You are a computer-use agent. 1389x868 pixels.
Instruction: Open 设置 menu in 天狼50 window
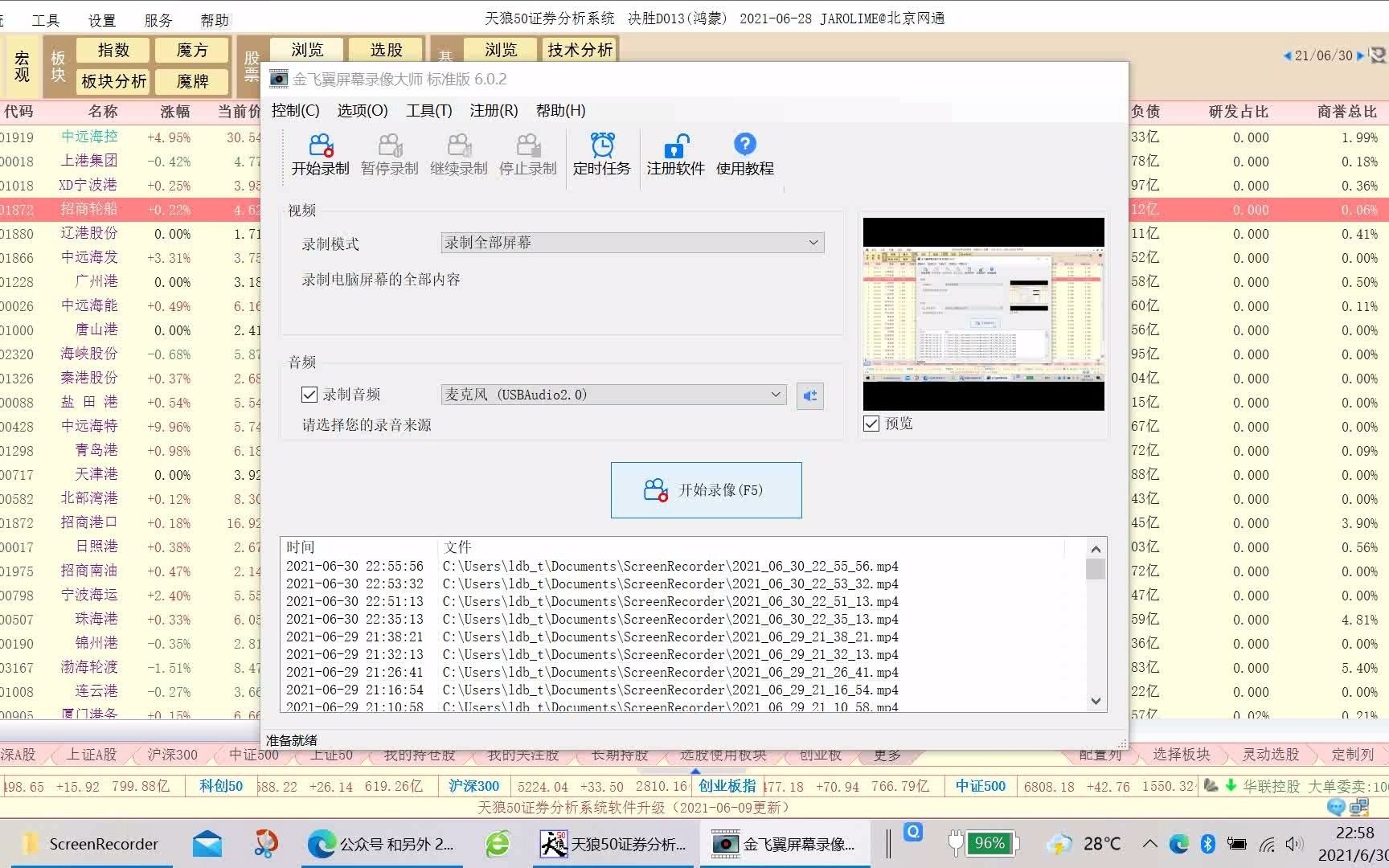tap(102, 20)
